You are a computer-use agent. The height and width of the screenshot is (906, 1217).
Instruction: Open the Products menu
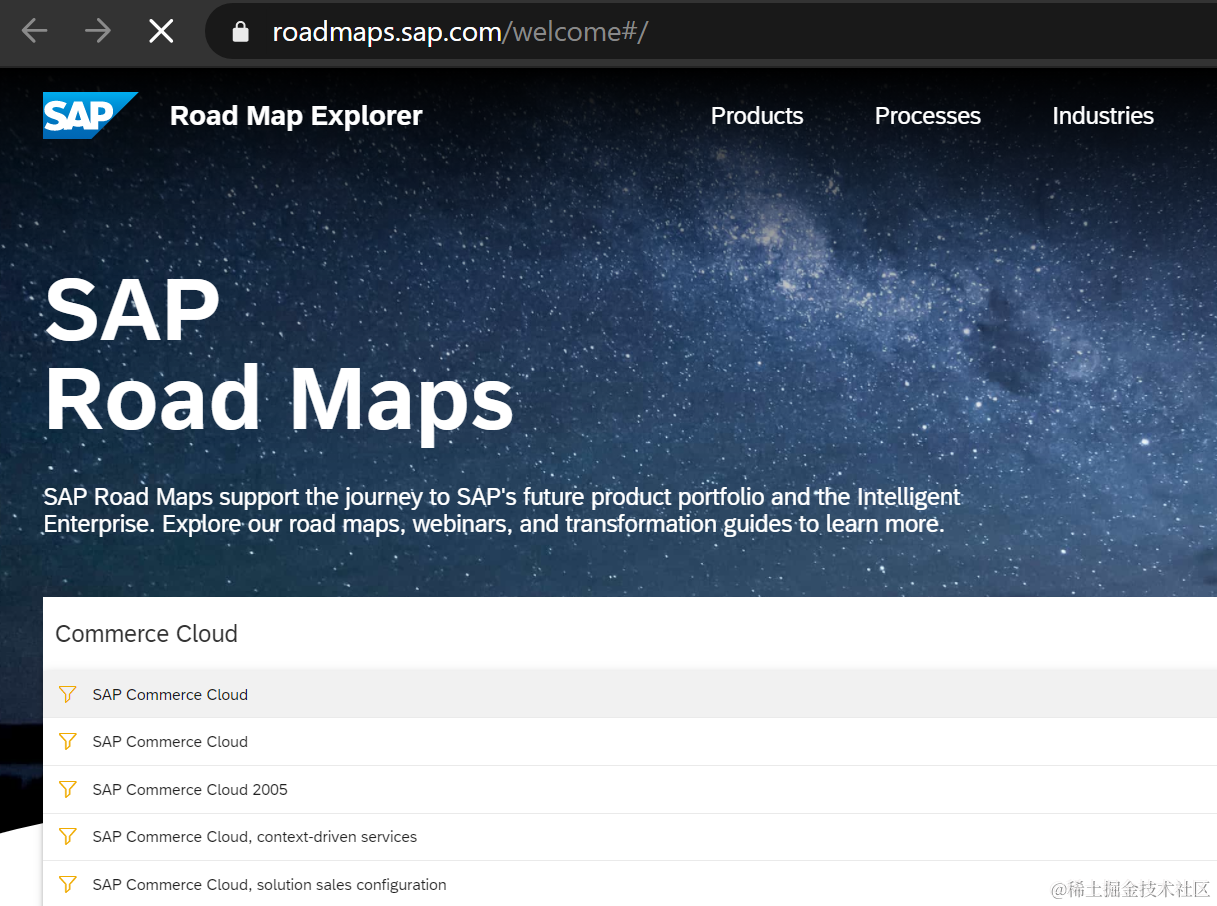(x=757, y=116)
